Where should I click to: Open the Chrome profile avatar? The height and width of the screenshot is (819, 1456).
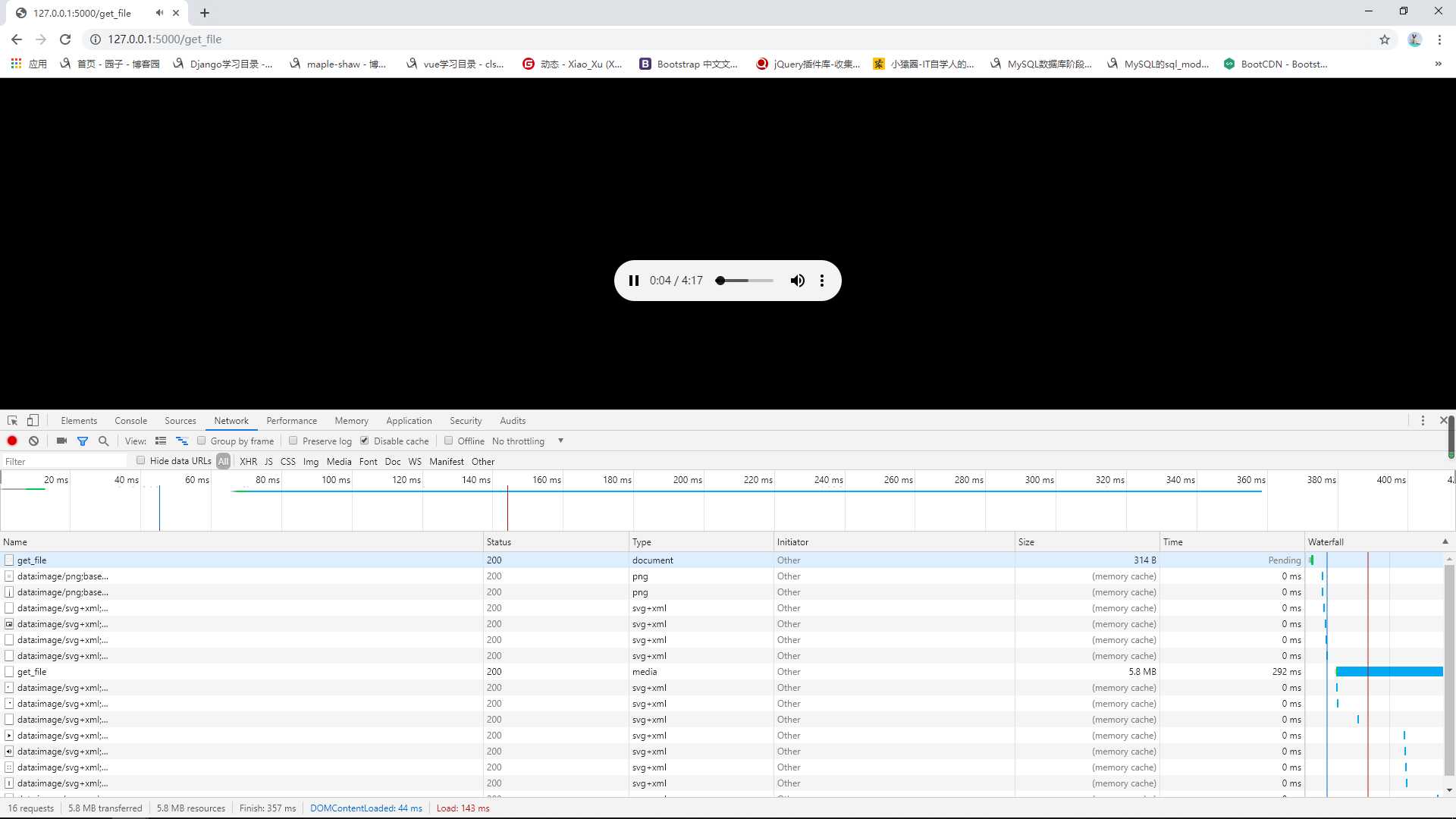point(1414,39)
